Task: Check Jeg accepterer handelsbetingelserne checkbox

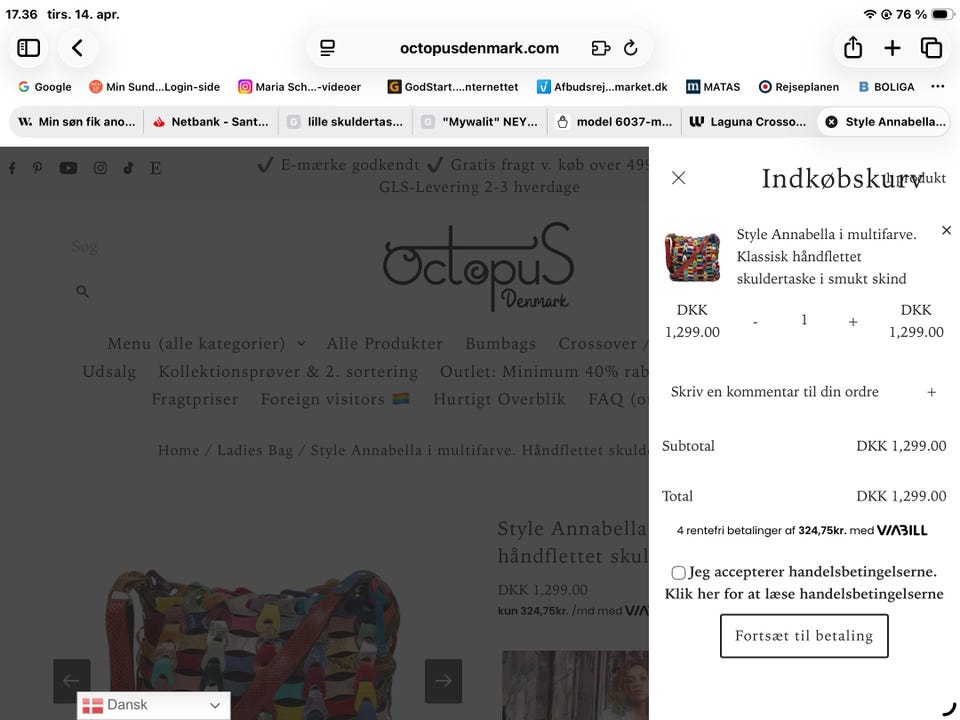Action: [x=678, y=572]
